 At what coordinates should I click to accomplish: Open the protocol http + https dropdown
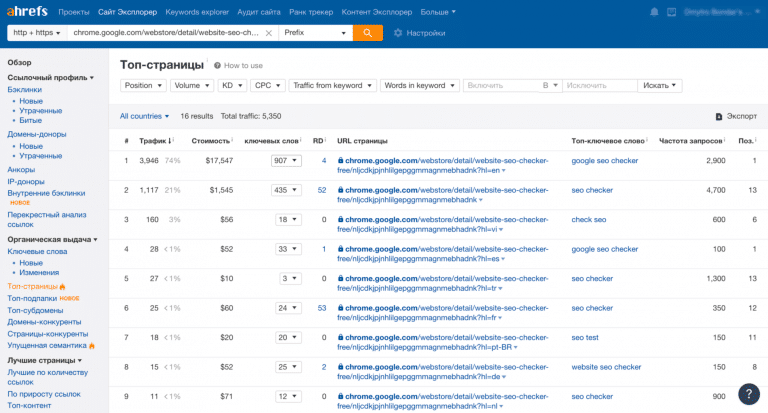point(37,33)
